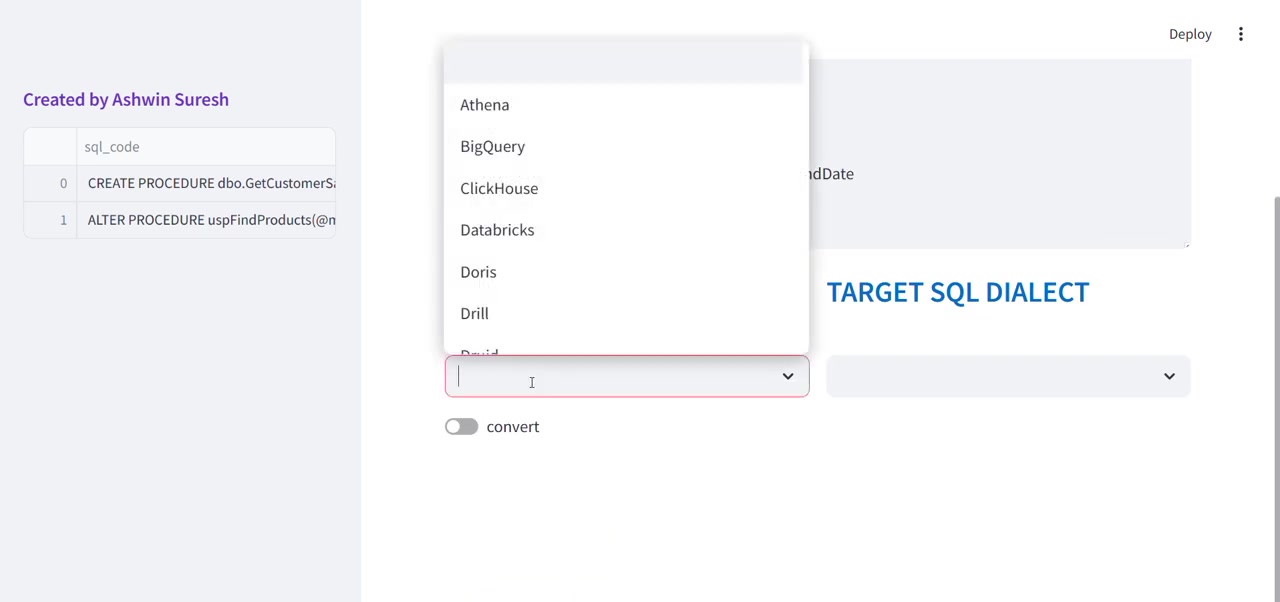This screenshot has width=1280, height=602.
Task: Toggle the convert switch
Action: pyautogui.click(x=461, y=427)
